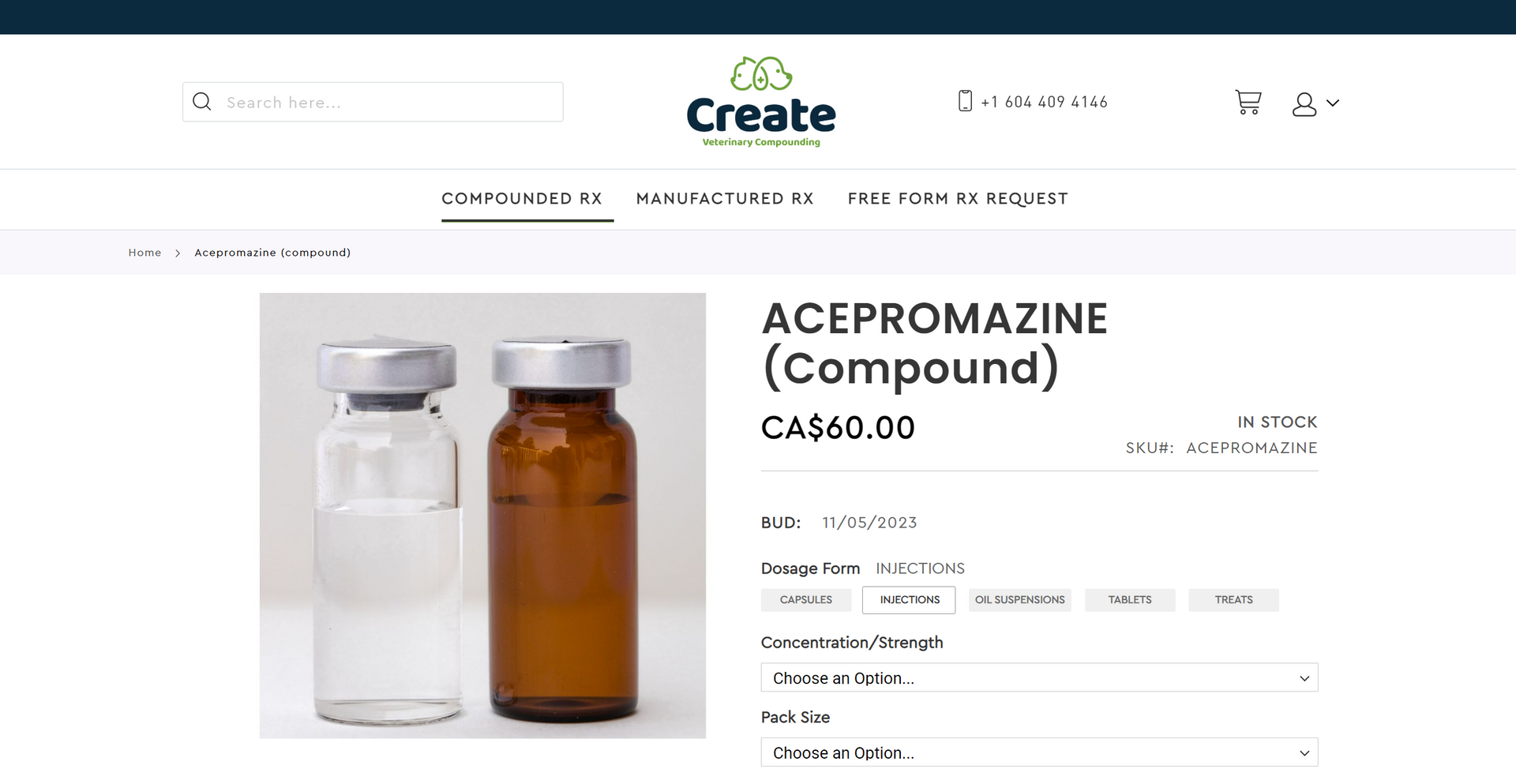The width and height of the screenshot is (1516, 784).
Task: Expand the account menu chevron
Action: pyautogui.click(x=1333, y=103)
